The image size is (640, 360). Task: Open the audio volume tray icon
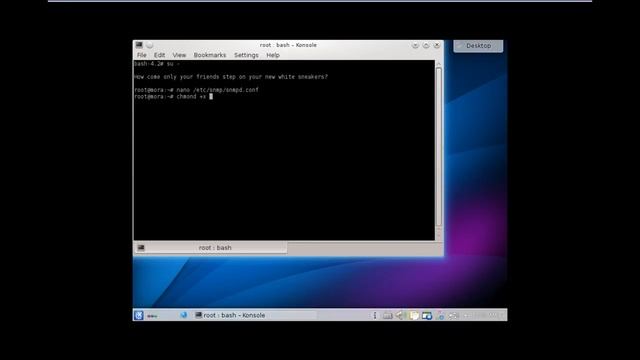[x=400, y=315]
